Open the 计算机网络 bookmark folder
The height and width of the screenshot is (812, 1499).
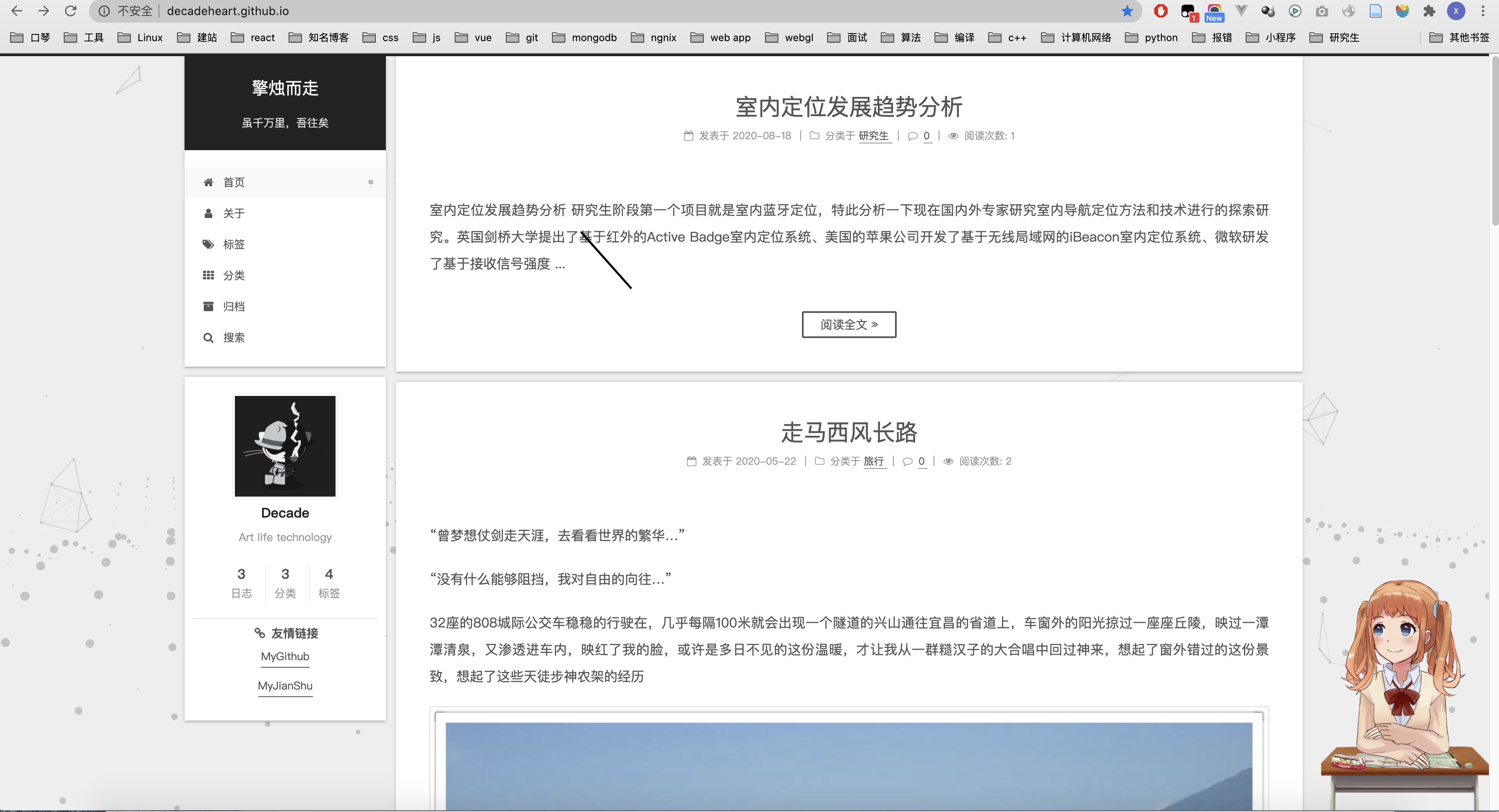[1076, 37]
